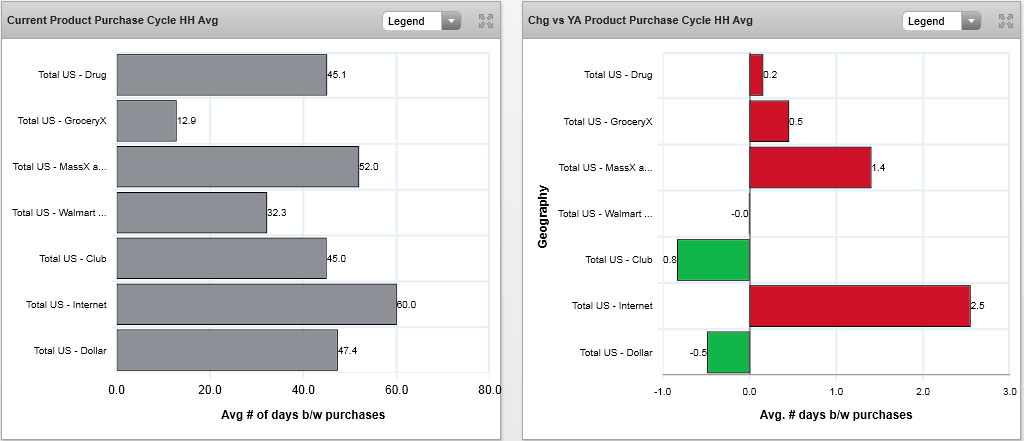This screenshot has width=1024, height=441.
Task: Select the Total US - GroceryX gray bar
Action: click(x=146, y=120)
